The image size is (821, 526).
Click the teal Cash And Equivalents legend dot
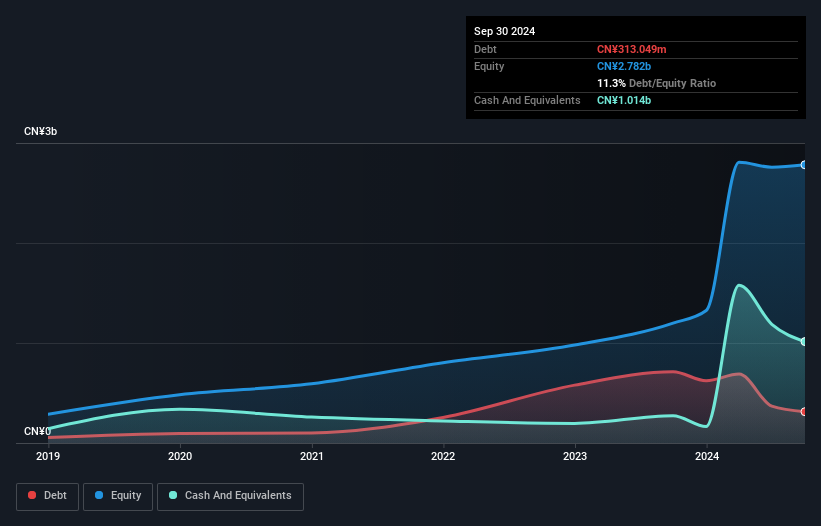tap(173, 495)
